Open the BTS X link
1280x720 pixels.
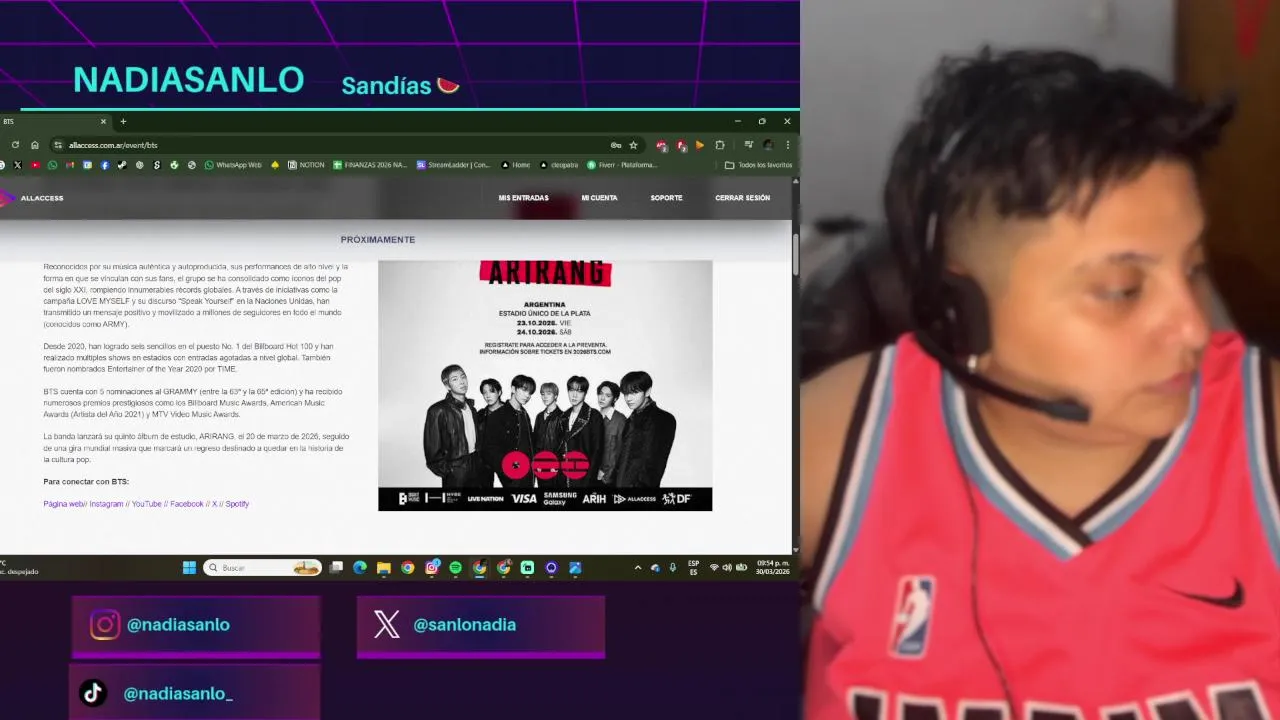214,504
